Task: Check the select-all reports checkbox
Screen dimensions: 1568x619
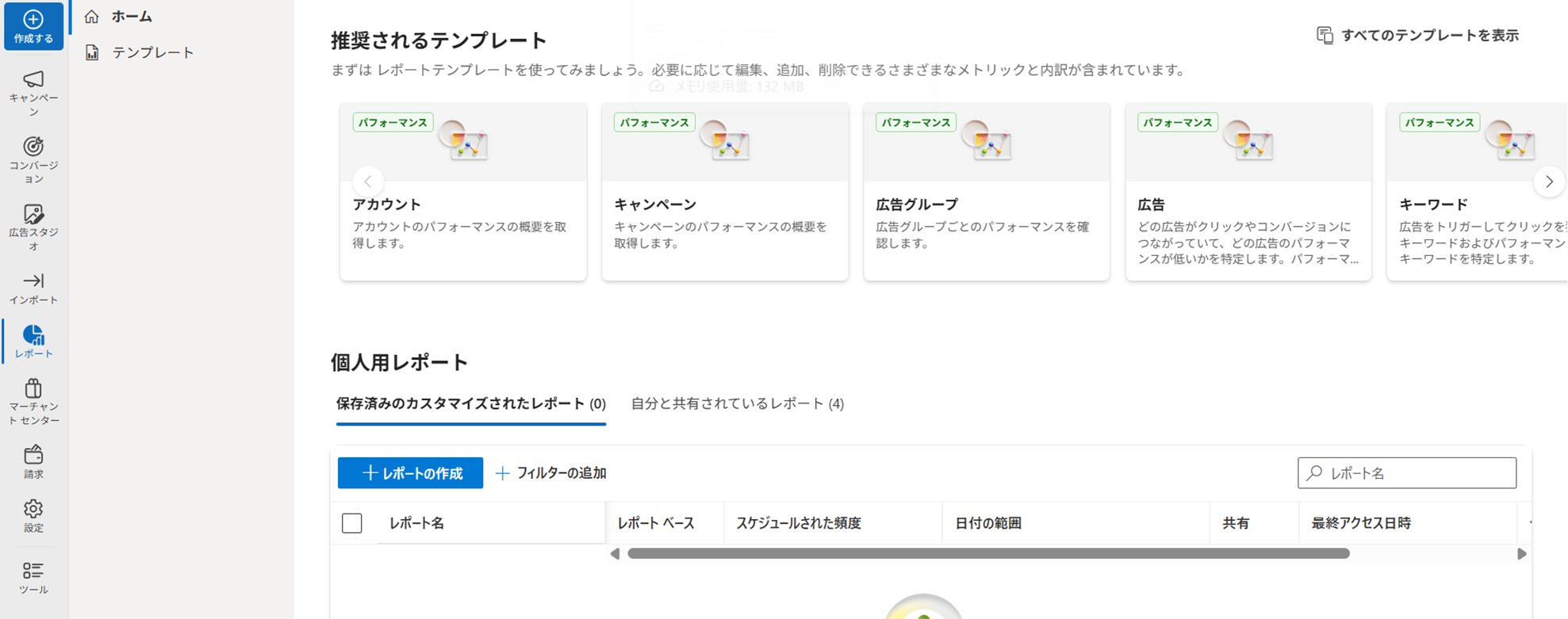Action: click(352, 523)
